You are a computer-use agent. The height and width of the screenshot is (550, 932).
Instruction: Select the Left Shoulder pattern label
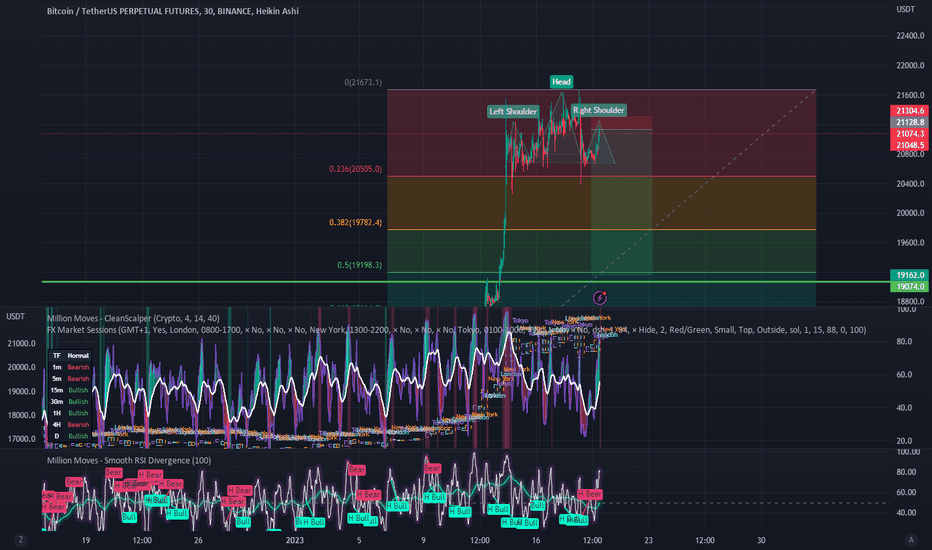(513, 111)
